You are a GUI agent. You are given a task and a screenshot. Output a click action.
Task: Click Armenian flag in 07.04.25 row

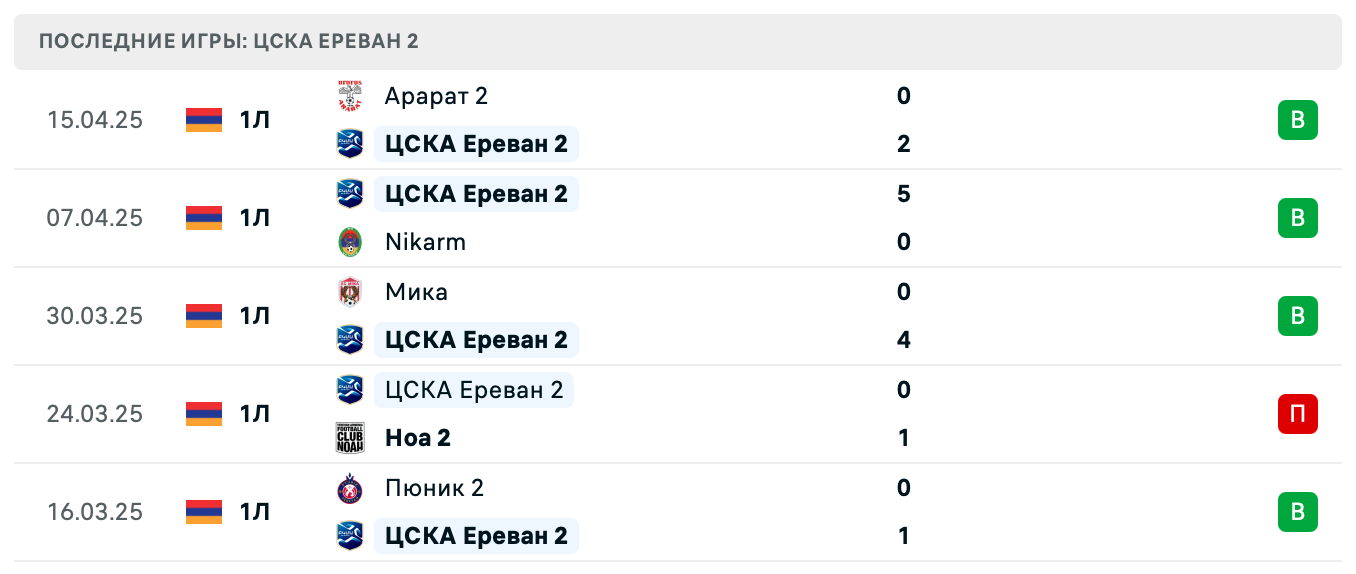(204, 218)
